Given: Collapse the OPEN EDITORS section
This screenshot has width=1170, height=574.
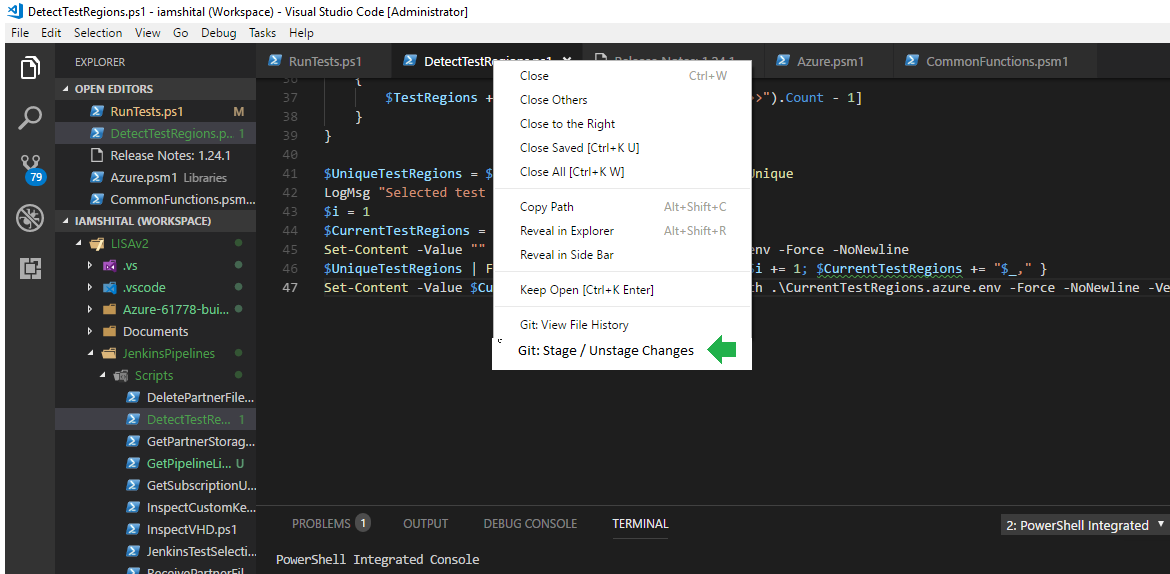Looking at the screenshot, I should click(65, 89).
